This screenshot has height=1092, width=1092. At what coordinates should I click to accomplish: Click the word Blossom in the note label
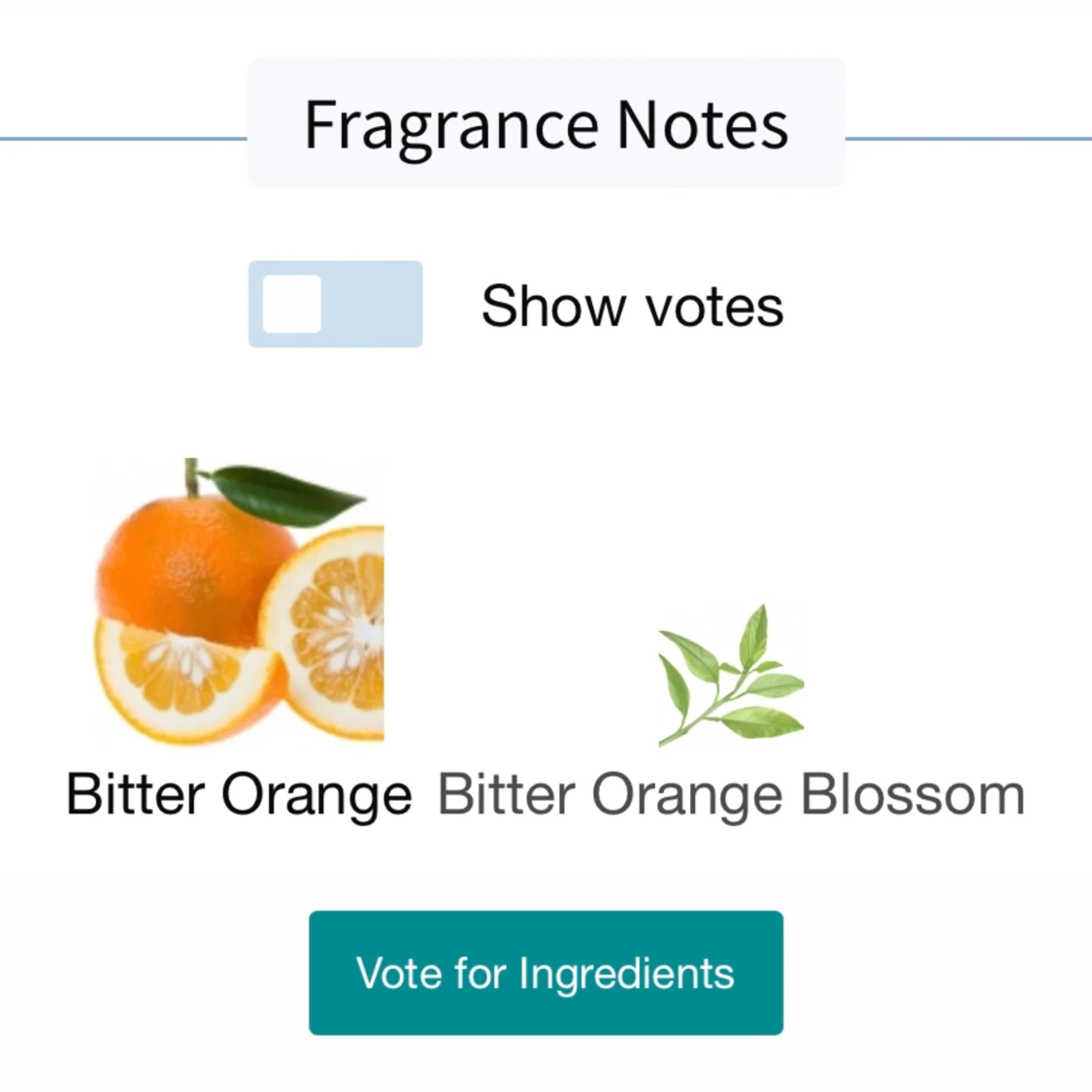pyautogui.click(x=911, y=795)
